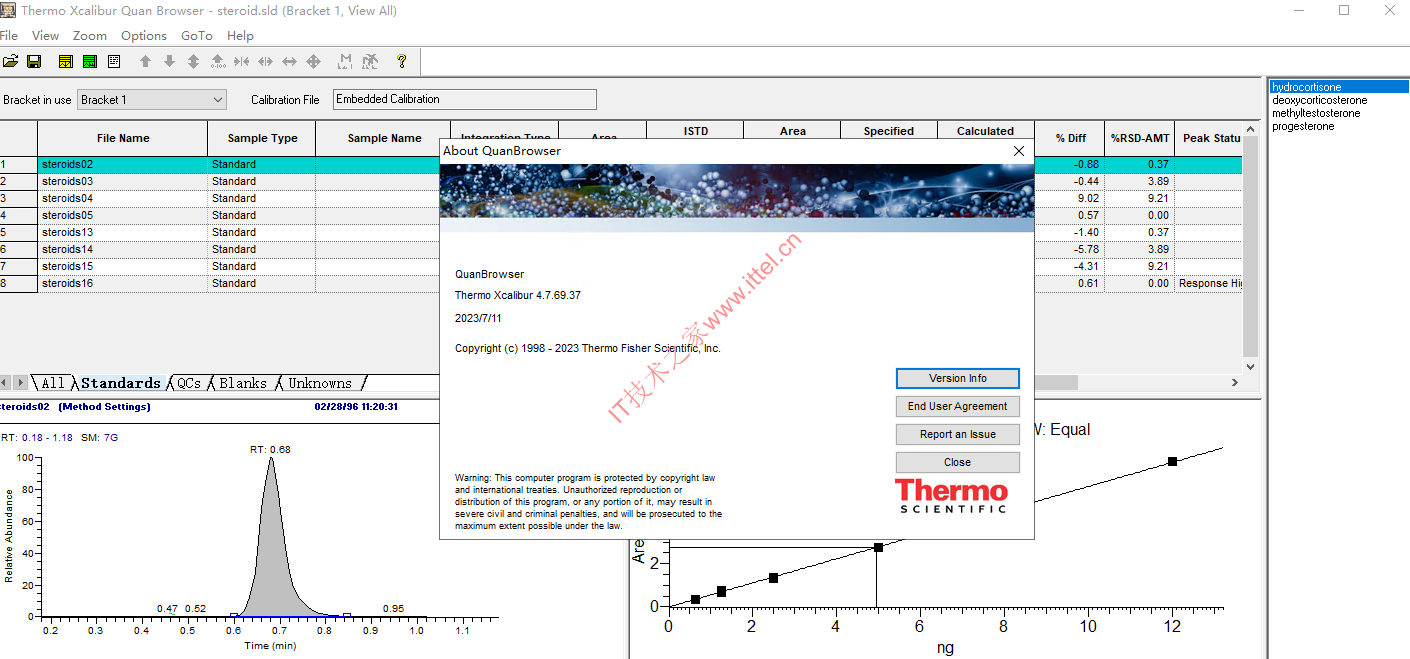Click the File Name column header
Screen dimensions: 1410x659
tap(123, 138)
